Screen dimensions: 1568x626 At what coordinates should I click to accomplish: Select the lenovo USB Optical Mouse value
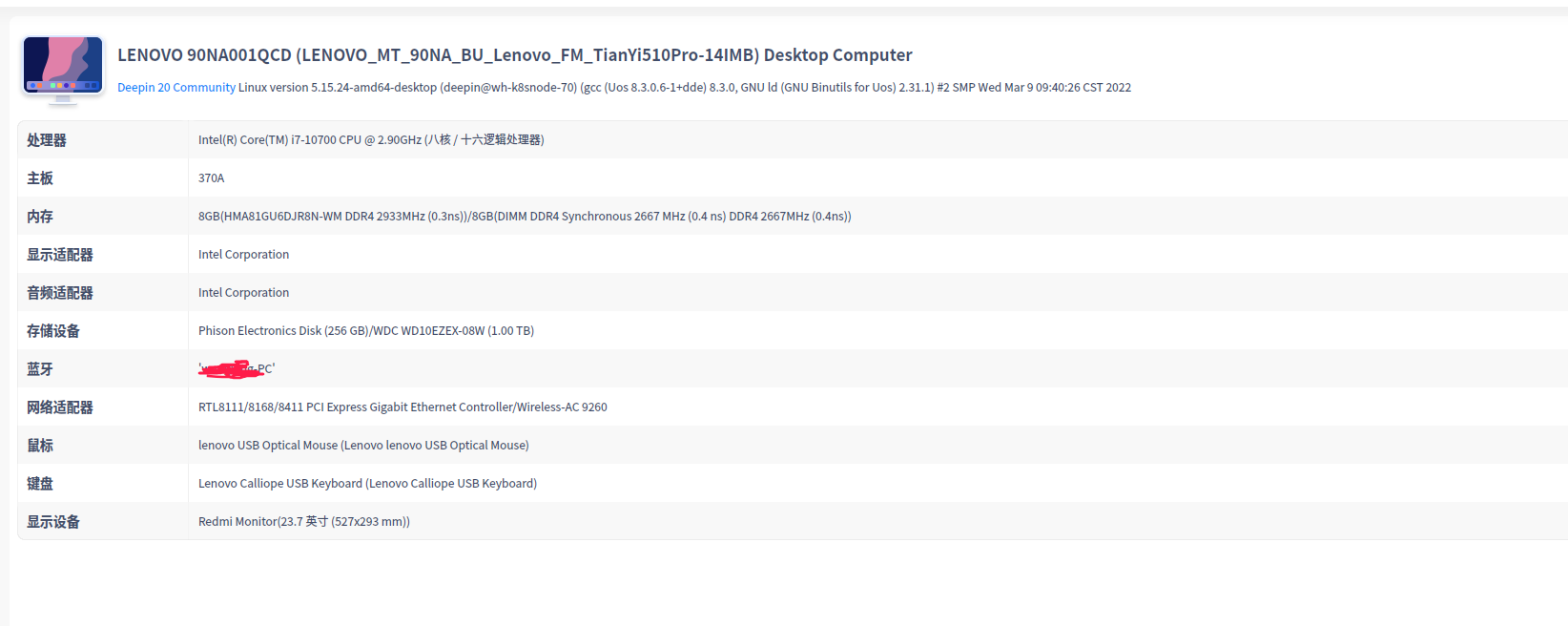pos(363,446)
